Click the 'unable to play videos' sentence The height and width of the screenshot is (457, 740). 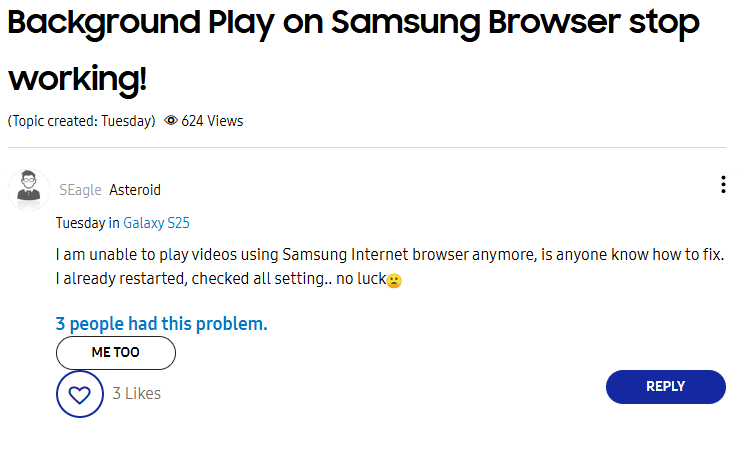tap(389, 255)
